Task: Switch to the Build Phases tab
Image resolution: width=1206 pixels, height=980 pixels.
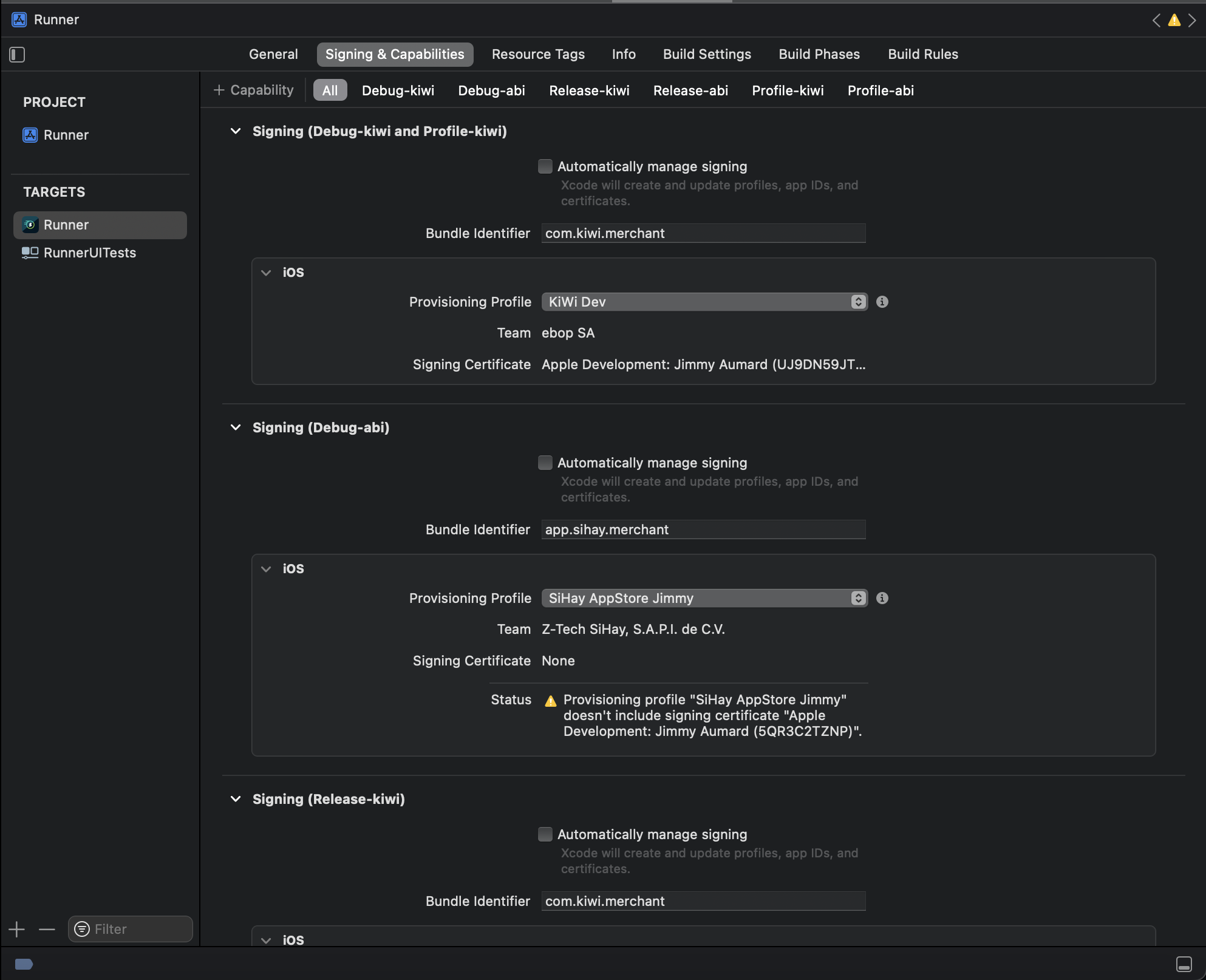Action: tap(819, 54)
